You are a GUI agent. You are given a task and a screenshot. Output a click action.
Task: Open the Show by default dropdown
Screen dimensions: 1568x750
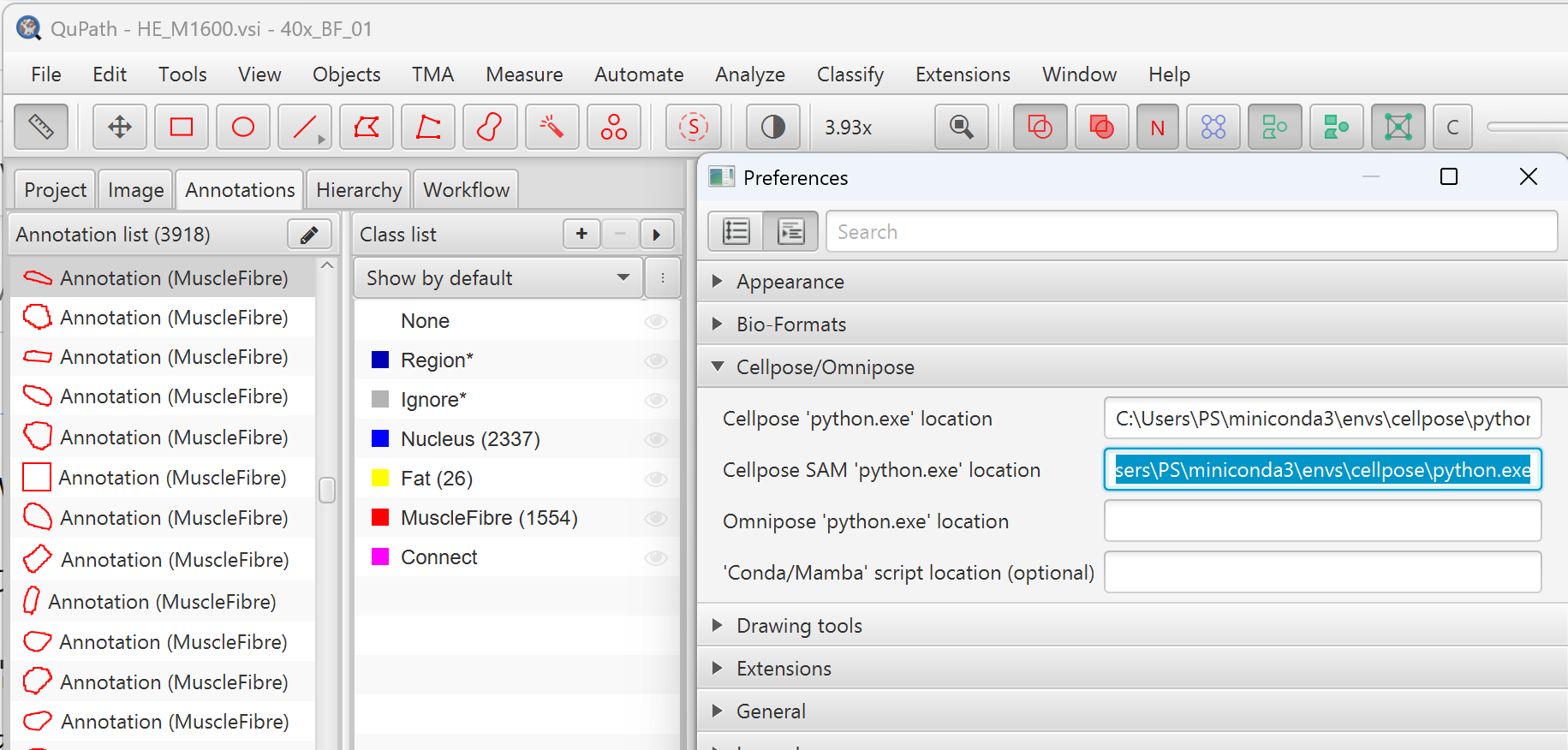click(x=498, y=278)
